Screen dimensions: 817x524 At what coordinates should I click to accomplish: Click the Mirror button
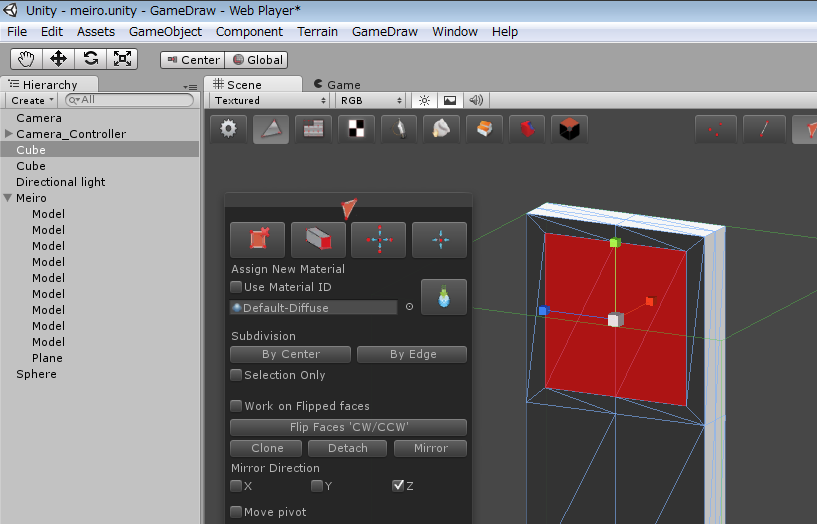coord(430,448)
